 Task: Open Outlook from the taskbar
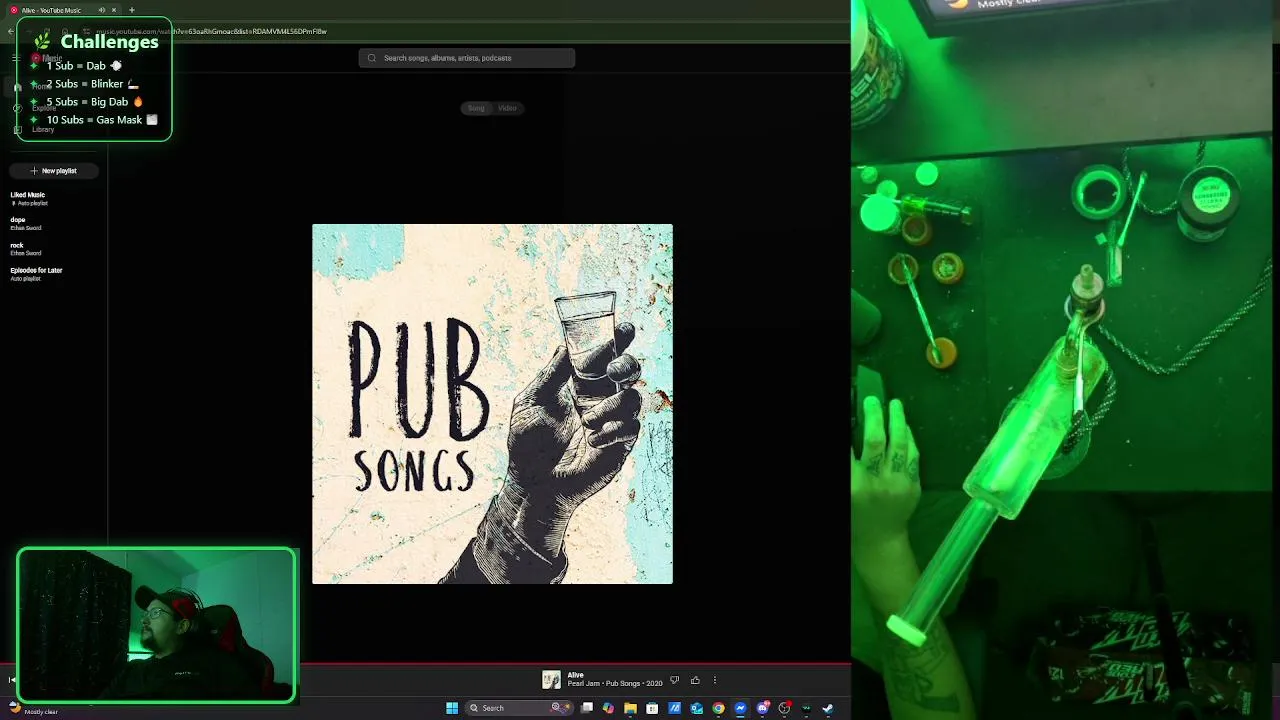(x=696, y=708)
